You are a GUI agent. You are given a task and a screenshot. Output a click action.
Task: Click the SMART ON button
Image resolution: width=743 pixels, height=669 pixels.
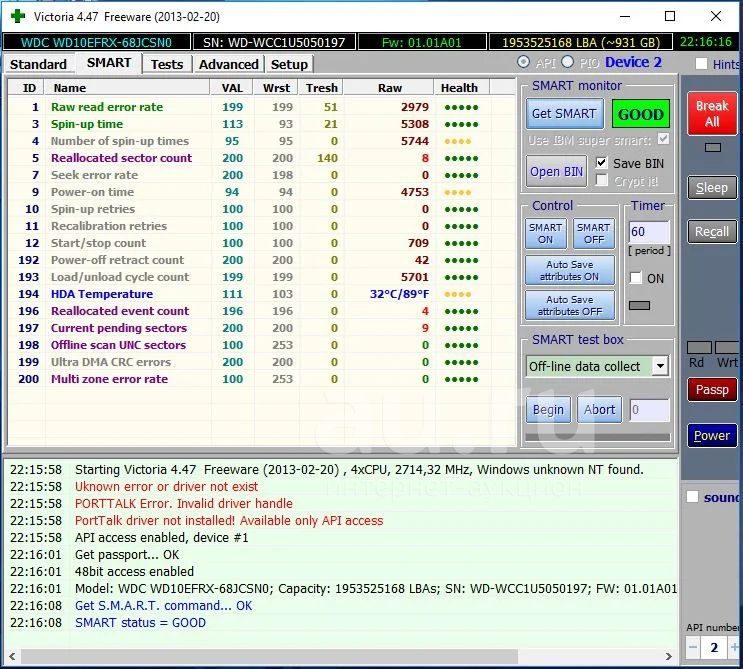click(545, 233)
